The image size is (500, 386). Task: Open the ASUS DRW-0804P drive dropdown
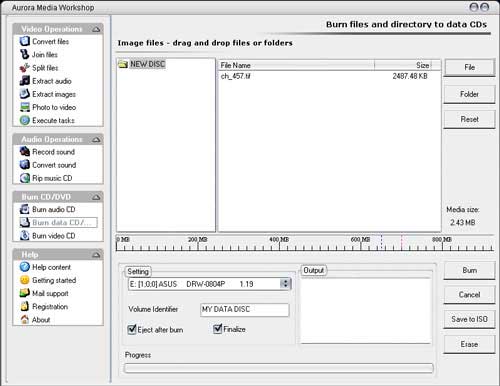pos(285,284)
